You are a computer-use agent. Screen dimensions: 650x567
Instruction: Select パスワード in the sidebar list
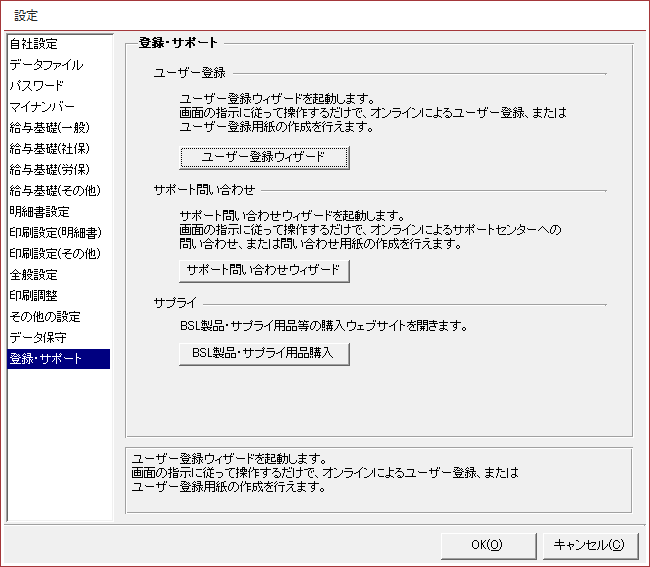(37, 86)
